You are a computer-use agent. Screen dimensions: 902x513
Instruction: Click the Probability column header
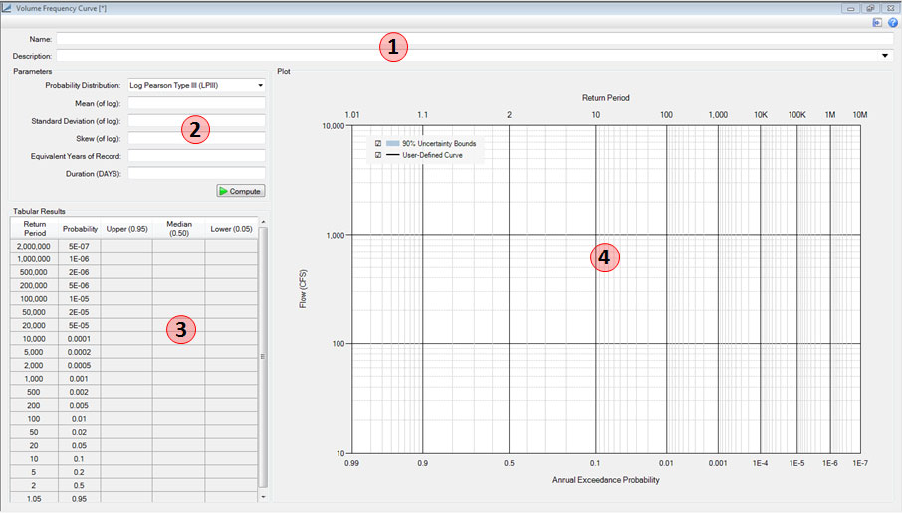(80, 228)
